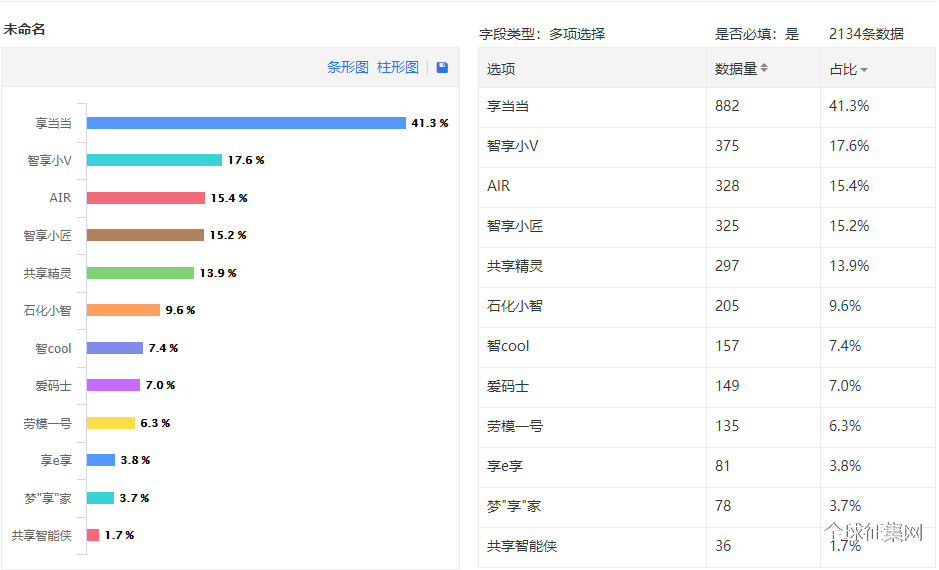Click the cyan 智享小V bar
939x570 pixels.
pyautogui.click(x=154, y=160)
